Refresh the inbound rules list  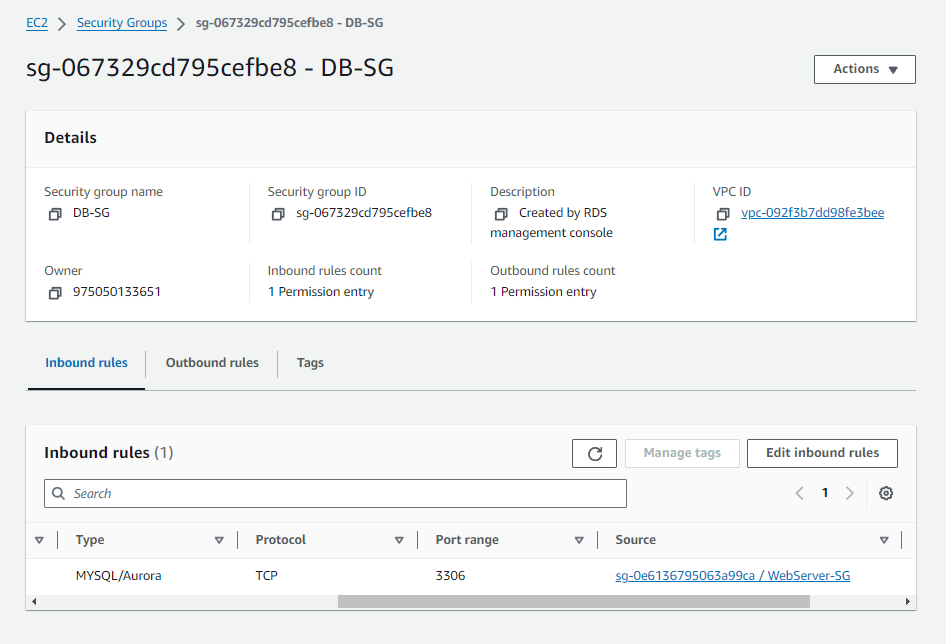pyautogui.click(x=594, y=453)
